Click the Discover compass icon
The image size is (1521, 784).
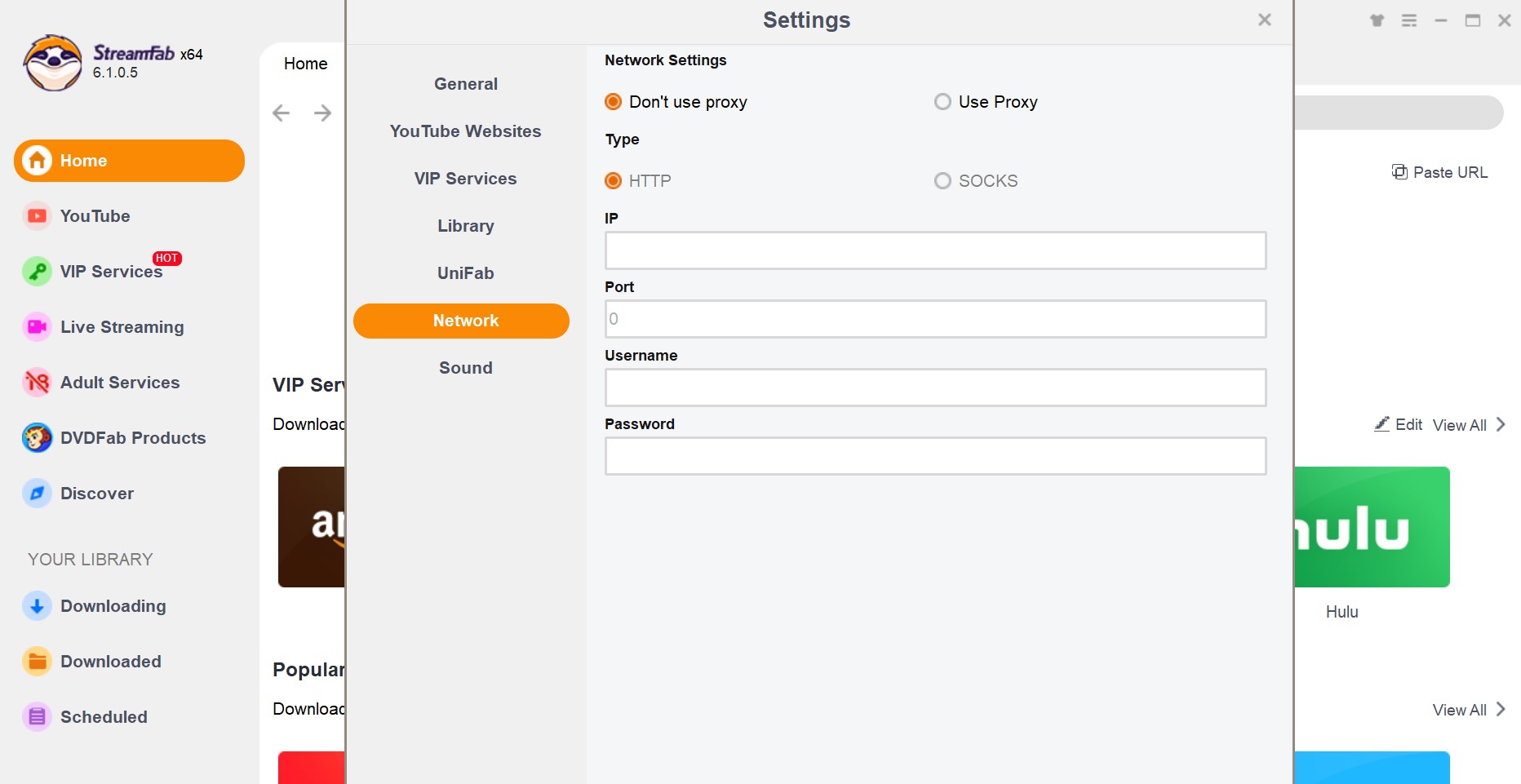pyautogui.click(x=37, y=494)
